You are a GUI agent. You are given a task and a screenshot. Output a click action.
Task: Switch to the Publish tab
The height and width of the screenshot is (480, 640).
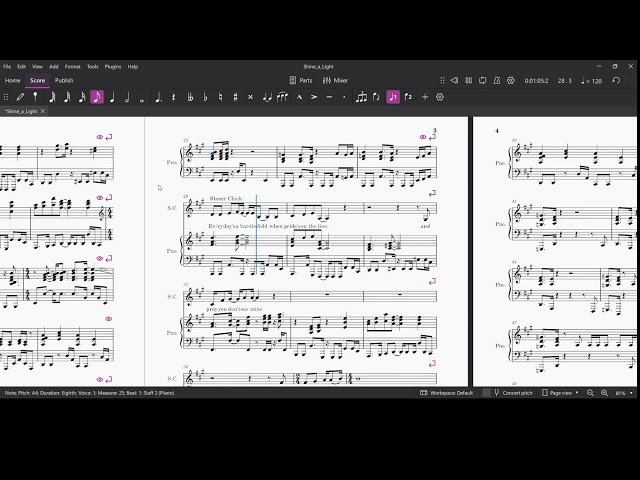tap(64, 80)
